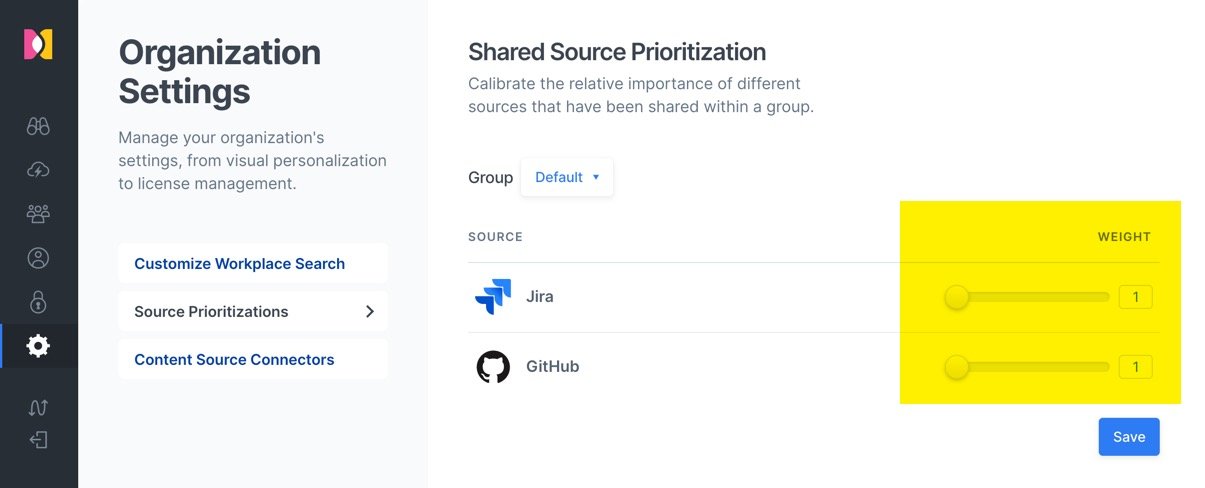The width and height of the screenshot is (1205, 488).
Task: Open Sources via the cloud lightning icon
Action: [38, 170]
